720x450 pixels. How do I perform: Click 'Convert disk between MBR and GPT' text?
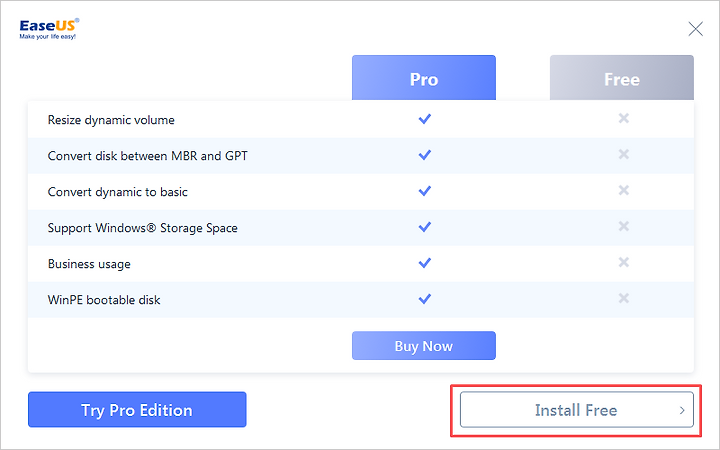(148, 156)
